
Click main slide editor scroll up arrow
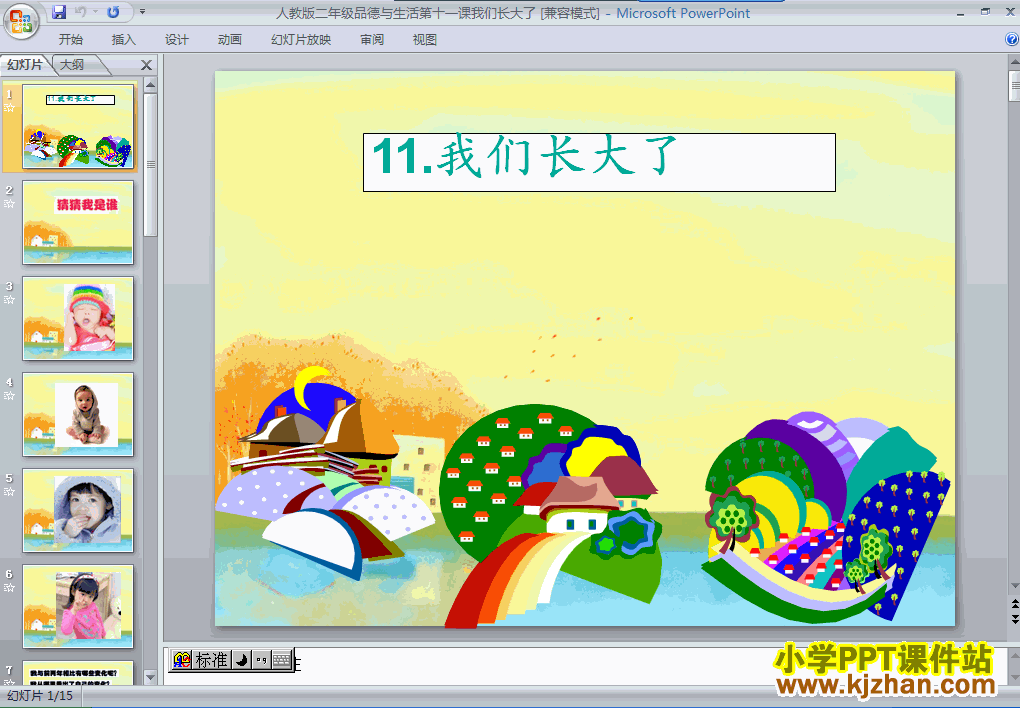1014,63
